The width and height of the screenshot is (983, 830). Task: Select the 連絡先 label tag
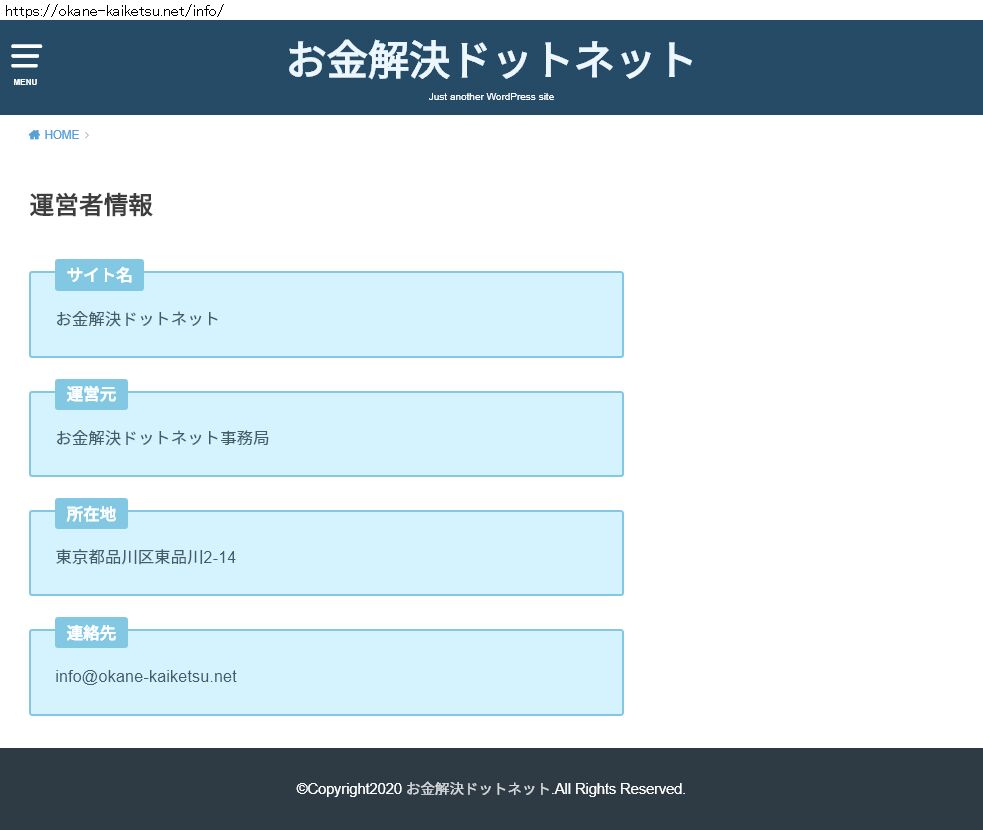coord(91,633)
